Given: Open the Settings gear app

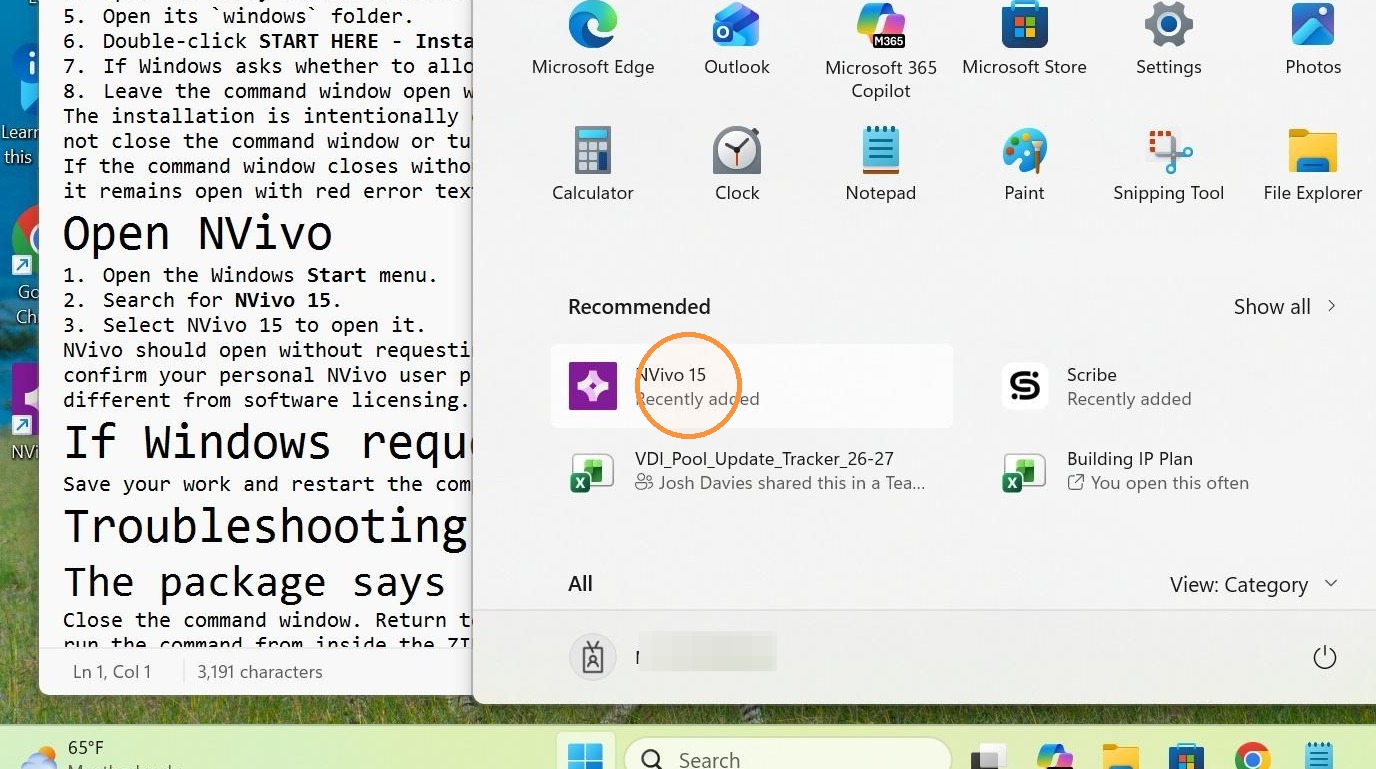Looking at the screenshot, I should pyautogui.click(x=1168, y=40).
